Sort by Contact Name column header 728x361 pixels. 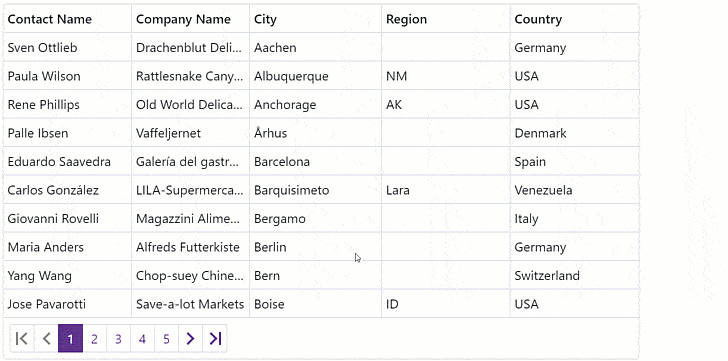click(x=67, y=19)
